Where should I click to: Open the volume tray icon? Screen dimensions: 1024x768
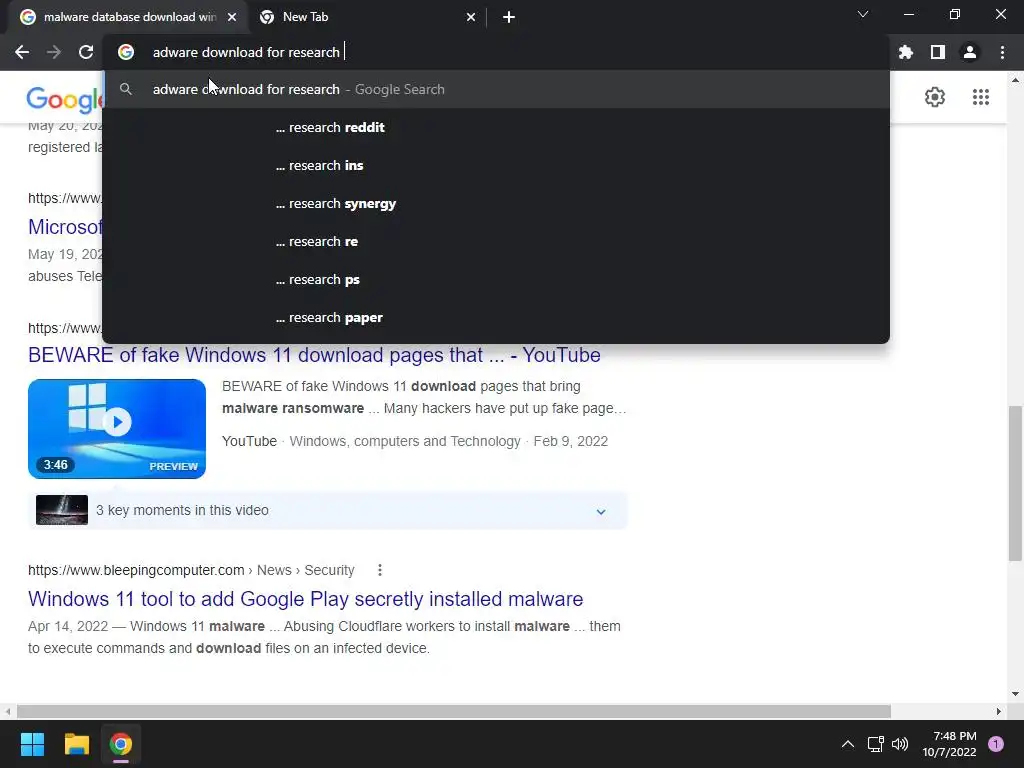(x=900, y=744)
